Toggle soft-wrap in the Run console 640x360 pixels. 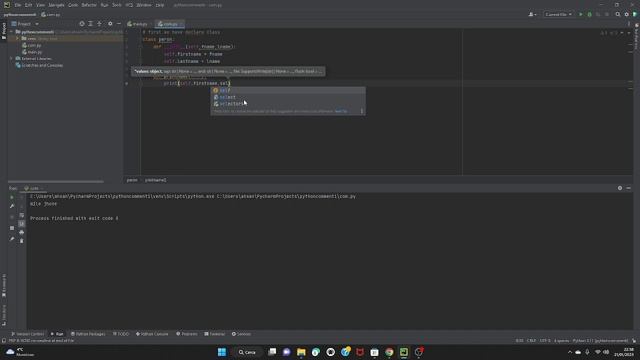(x=22, y=215)
